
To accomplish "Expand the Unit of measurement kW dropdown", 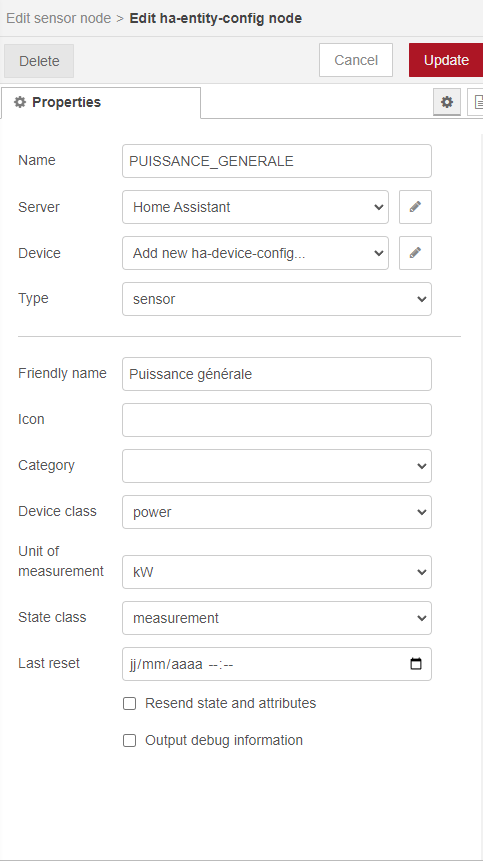I will [x=277, y=572].
